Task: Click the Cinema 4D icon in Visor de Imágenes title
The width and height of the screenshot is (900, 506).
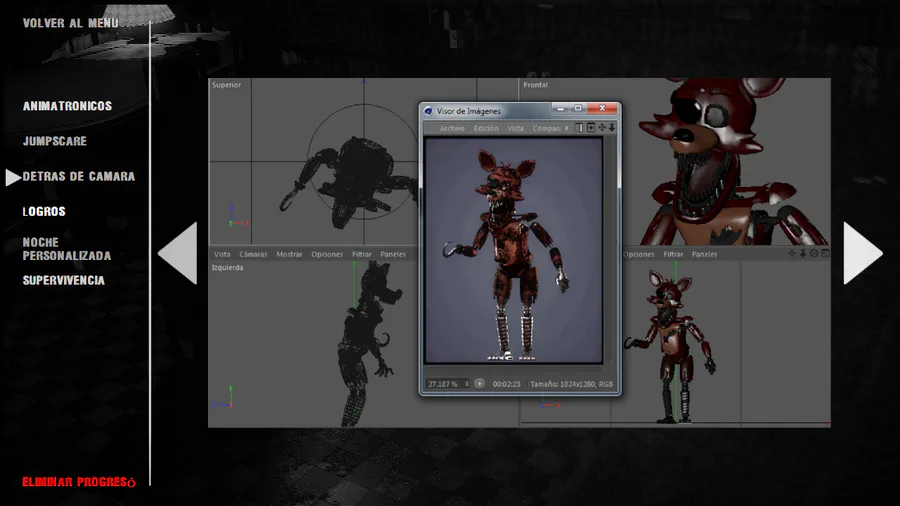Action: point(428,111)
